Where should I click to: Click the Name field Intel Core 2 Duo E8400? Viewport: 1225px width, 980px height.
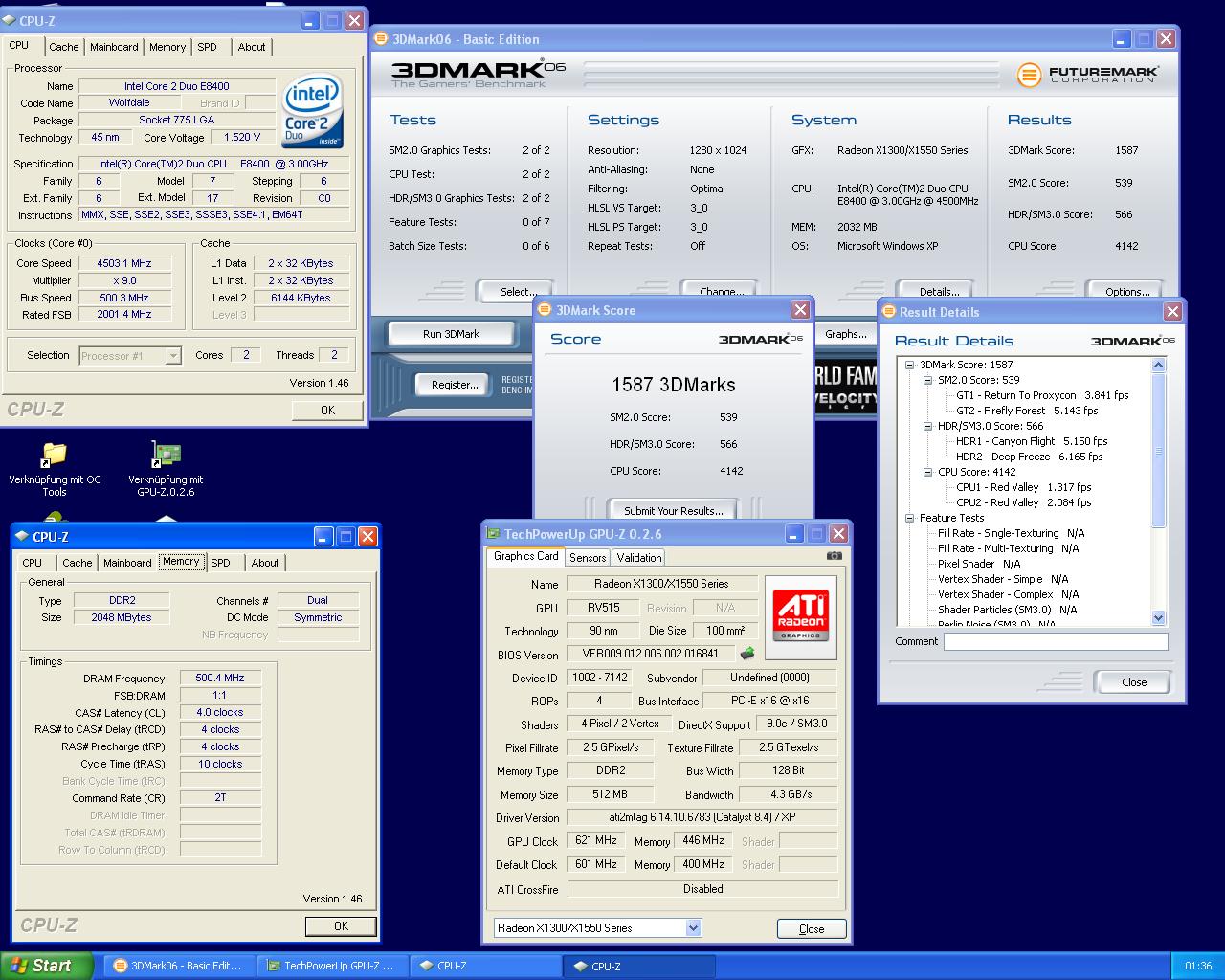[x=177, y=86]
